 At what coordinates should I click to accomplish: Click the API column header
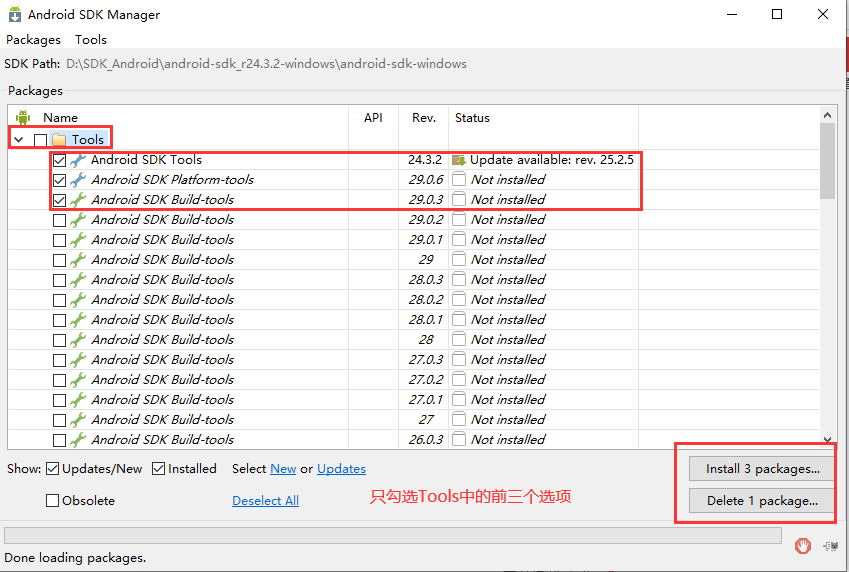coord(373,118)
